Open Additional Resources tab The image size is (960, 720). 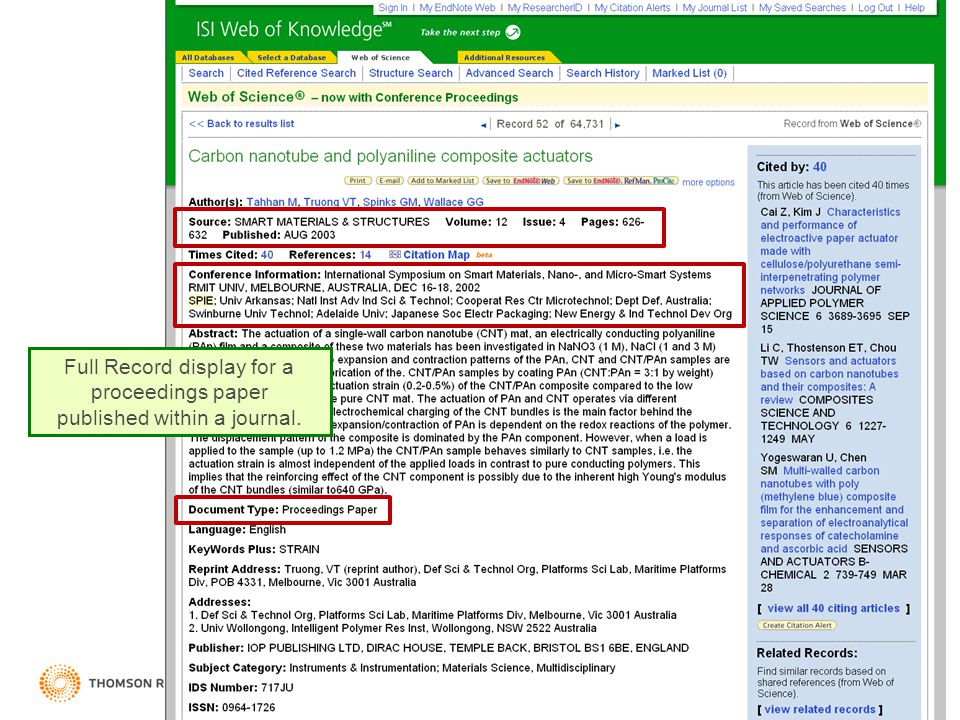tap(504, 58)
